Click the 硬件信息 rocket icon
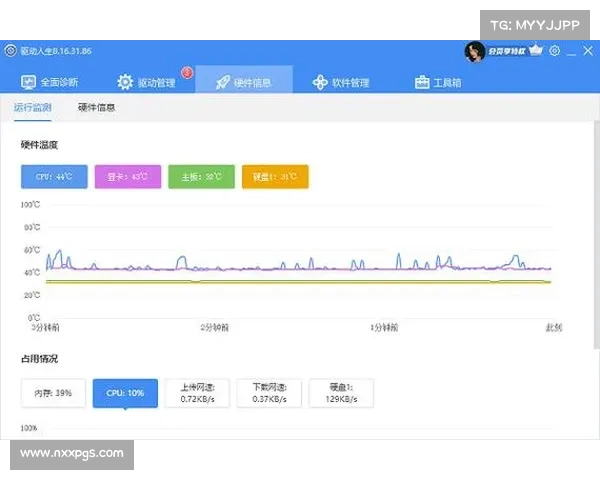This screenshot has height=480, width=600. coord(222,82)
